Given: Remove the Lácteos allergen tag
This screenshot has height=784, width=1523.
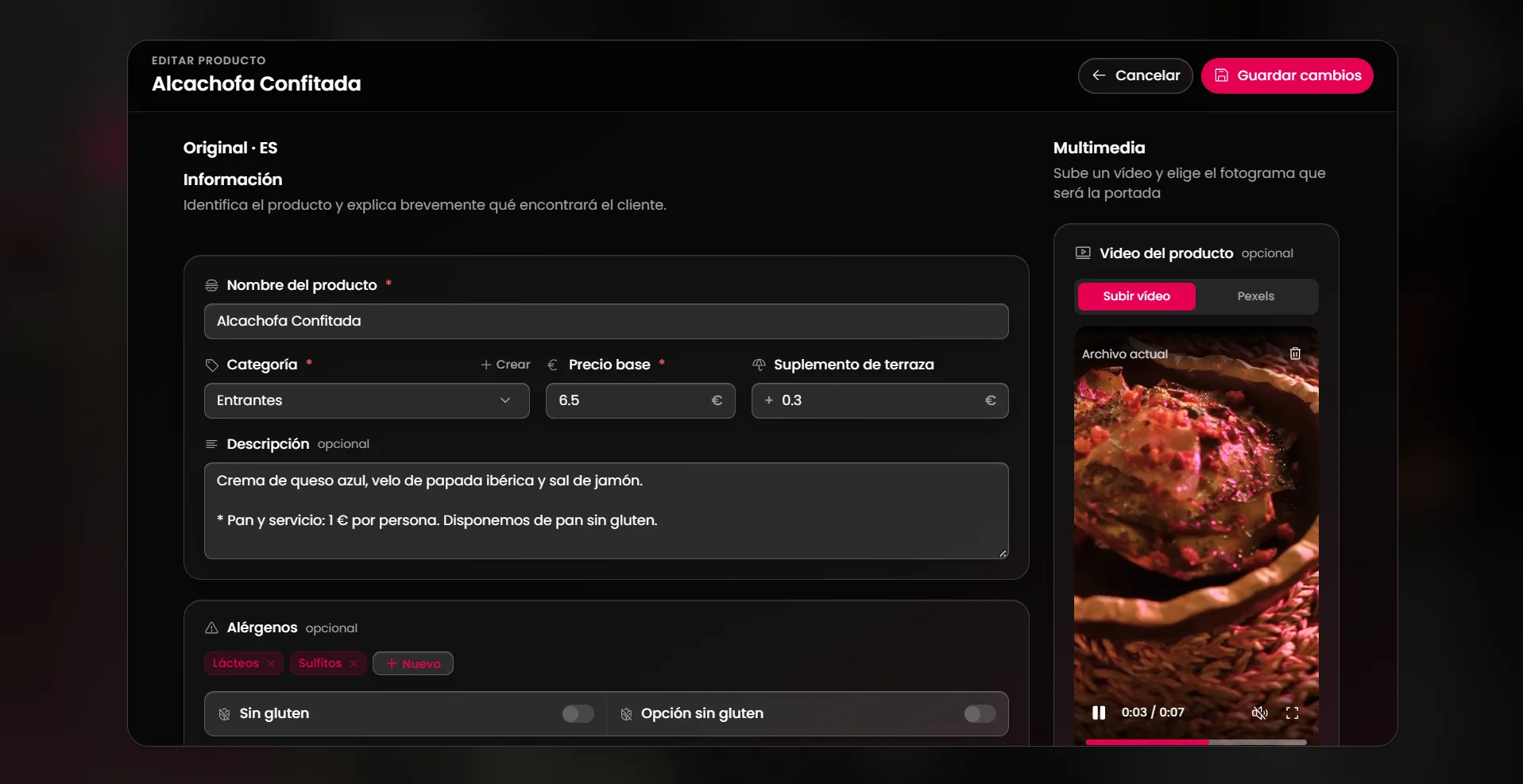Looking at the screenshot, I should (272, 663).
